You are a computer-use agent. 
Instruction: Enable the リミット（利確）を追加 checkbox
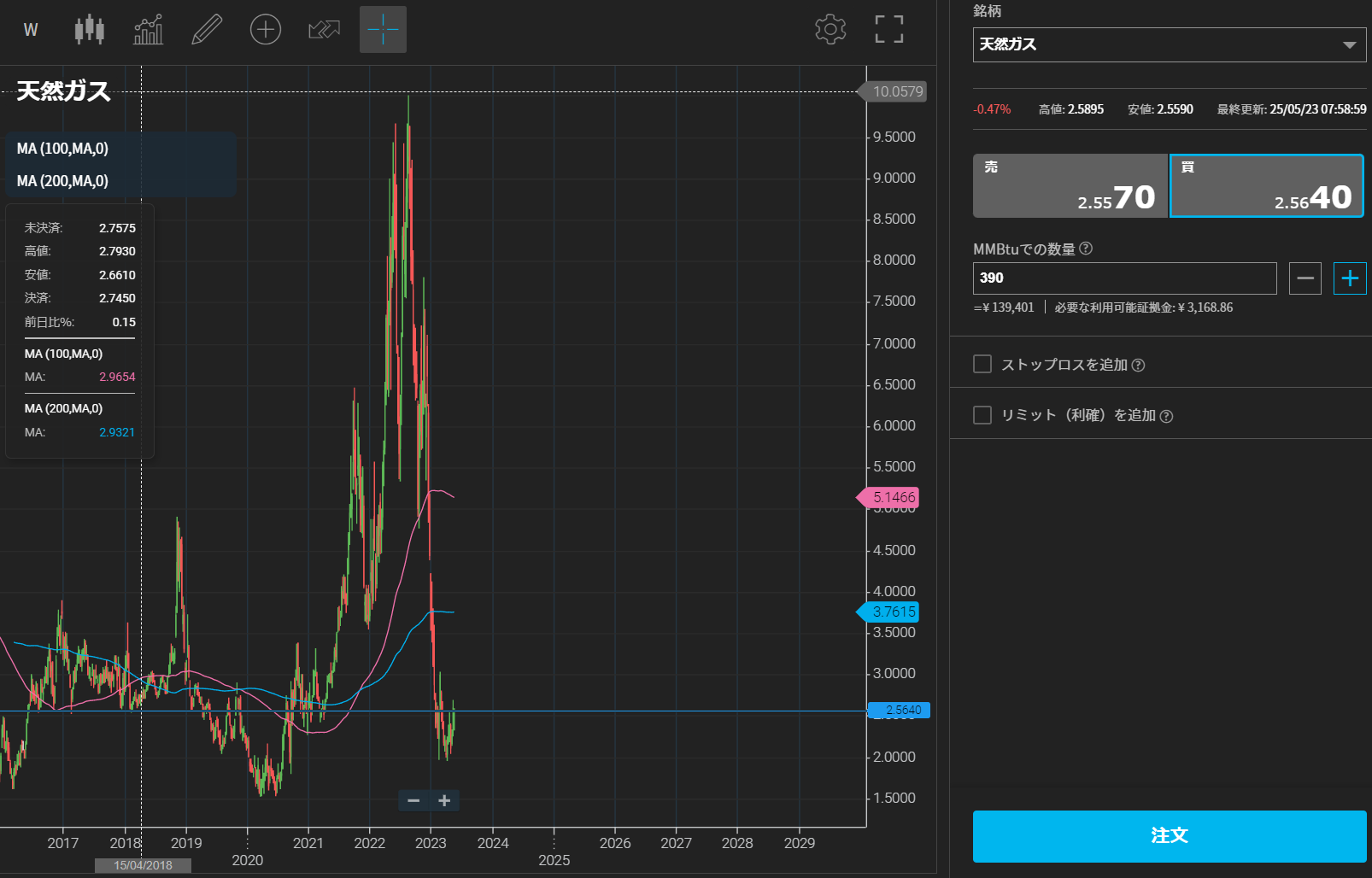click(x=982, y=415)
